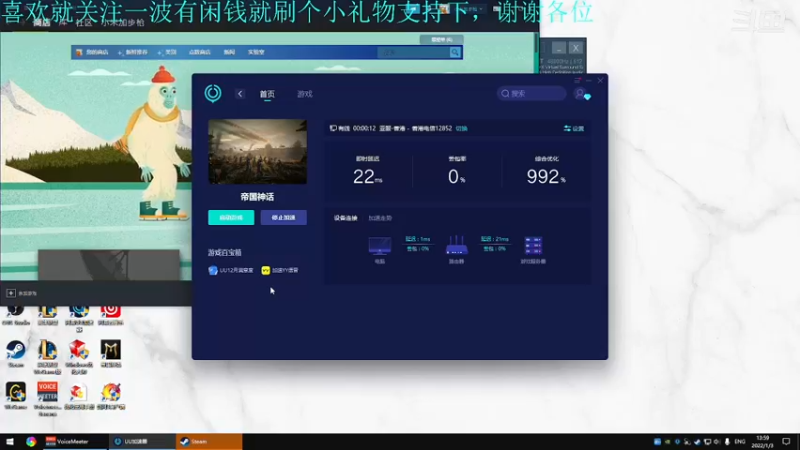Click the Windows Start button
Screen dimensions: 800x450
pyautogui.click(x=10, y=441)
